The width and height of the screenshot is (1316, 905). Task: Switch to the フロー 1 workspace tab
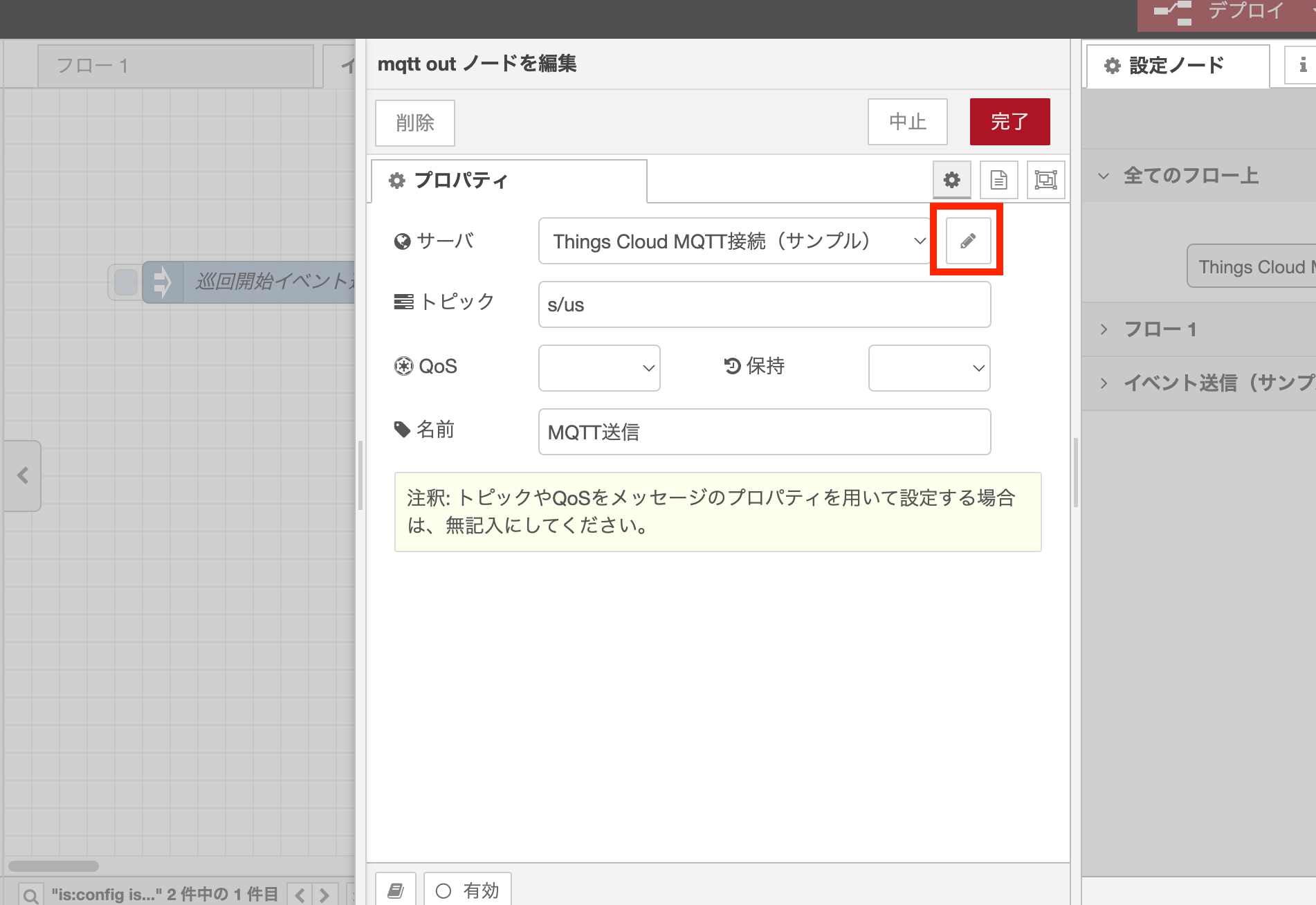[176, 66]
